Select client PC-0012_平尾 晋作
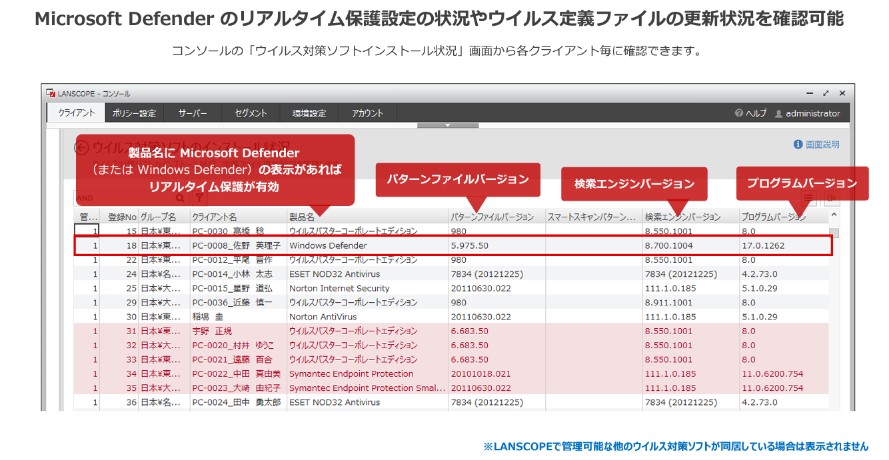 tap(232, 260)
